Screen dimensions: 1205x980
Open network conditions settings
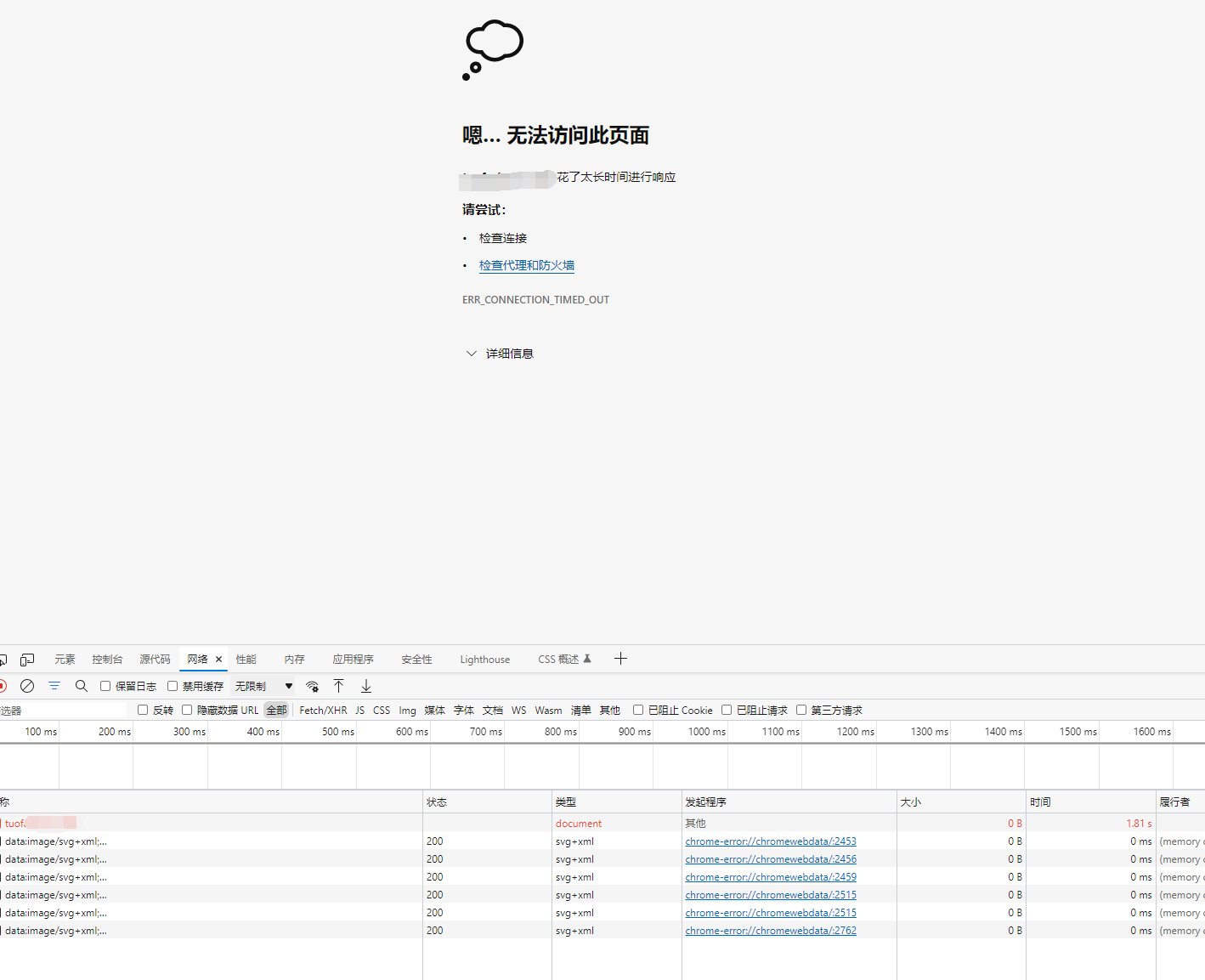tap(313, 686)
